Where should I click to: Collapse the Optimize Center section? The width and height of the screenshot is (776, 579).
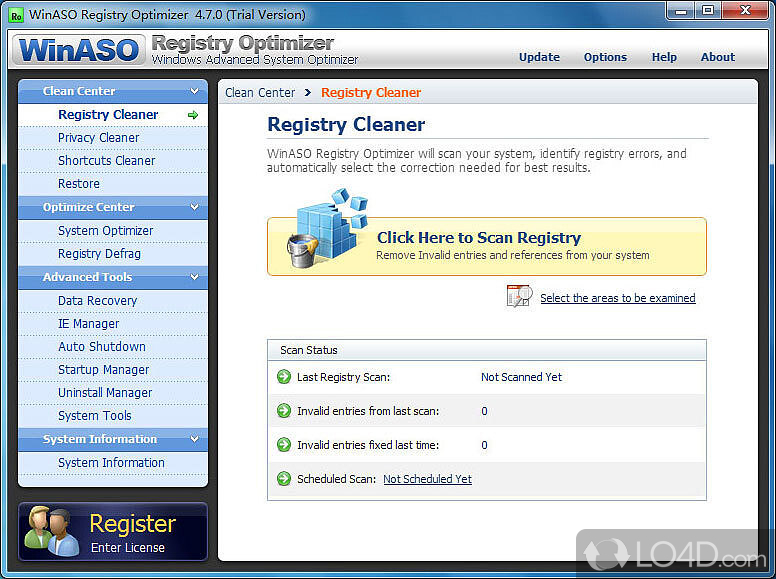(x=194, y=207)
